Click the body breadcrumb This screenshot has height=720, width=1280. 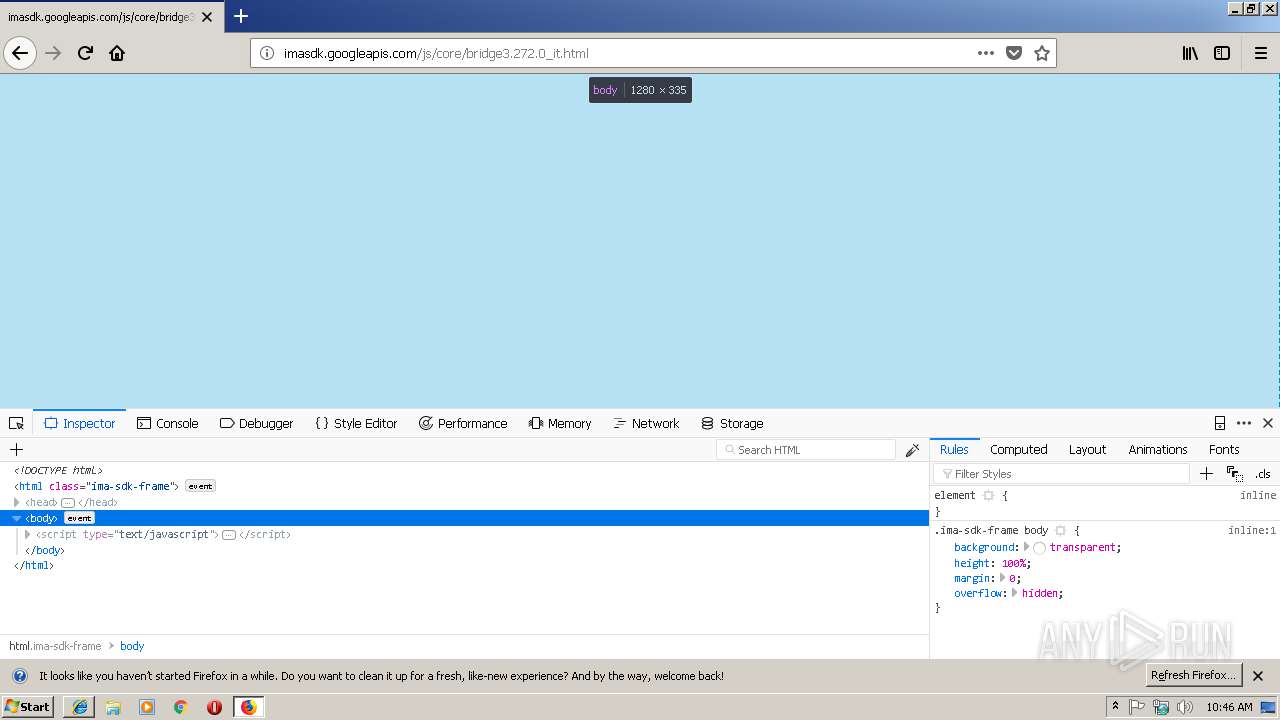(132, 646)
